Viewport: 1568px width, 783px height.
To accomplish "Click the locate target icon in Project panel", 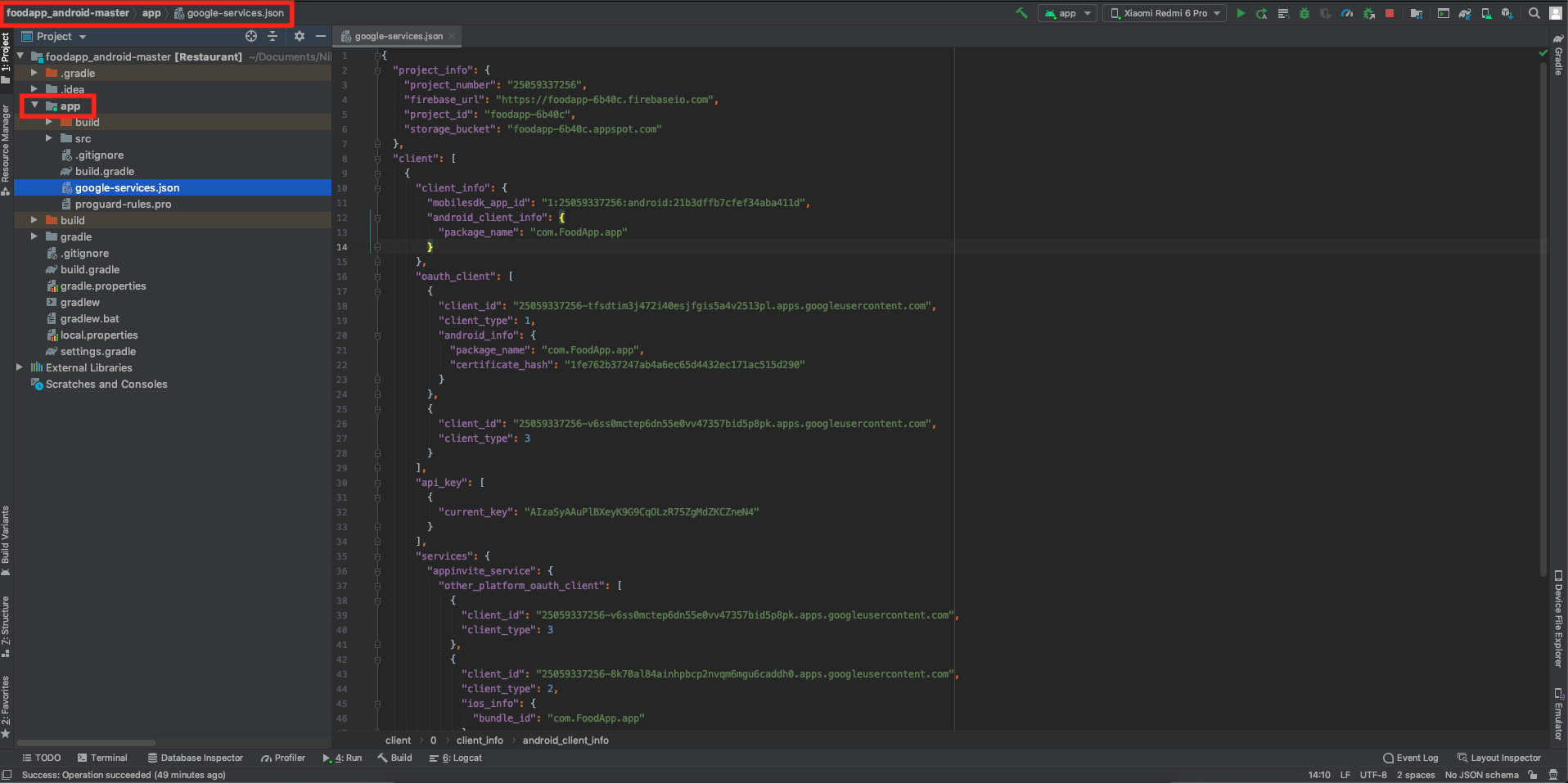I will coord(251,36).
